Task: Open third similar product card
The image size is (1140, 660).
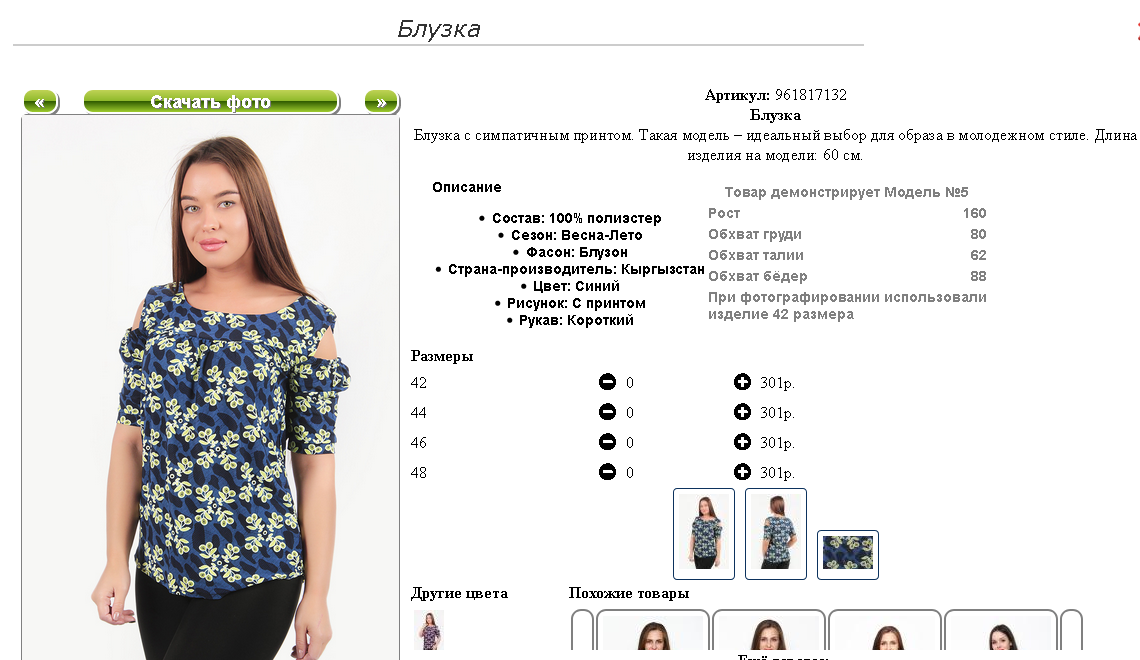Action: pos(885,629)
